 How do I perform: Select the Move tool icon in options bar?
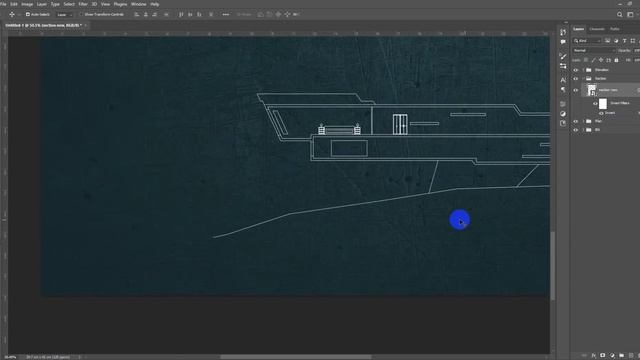pyautogui.click(x=12, y=14)
